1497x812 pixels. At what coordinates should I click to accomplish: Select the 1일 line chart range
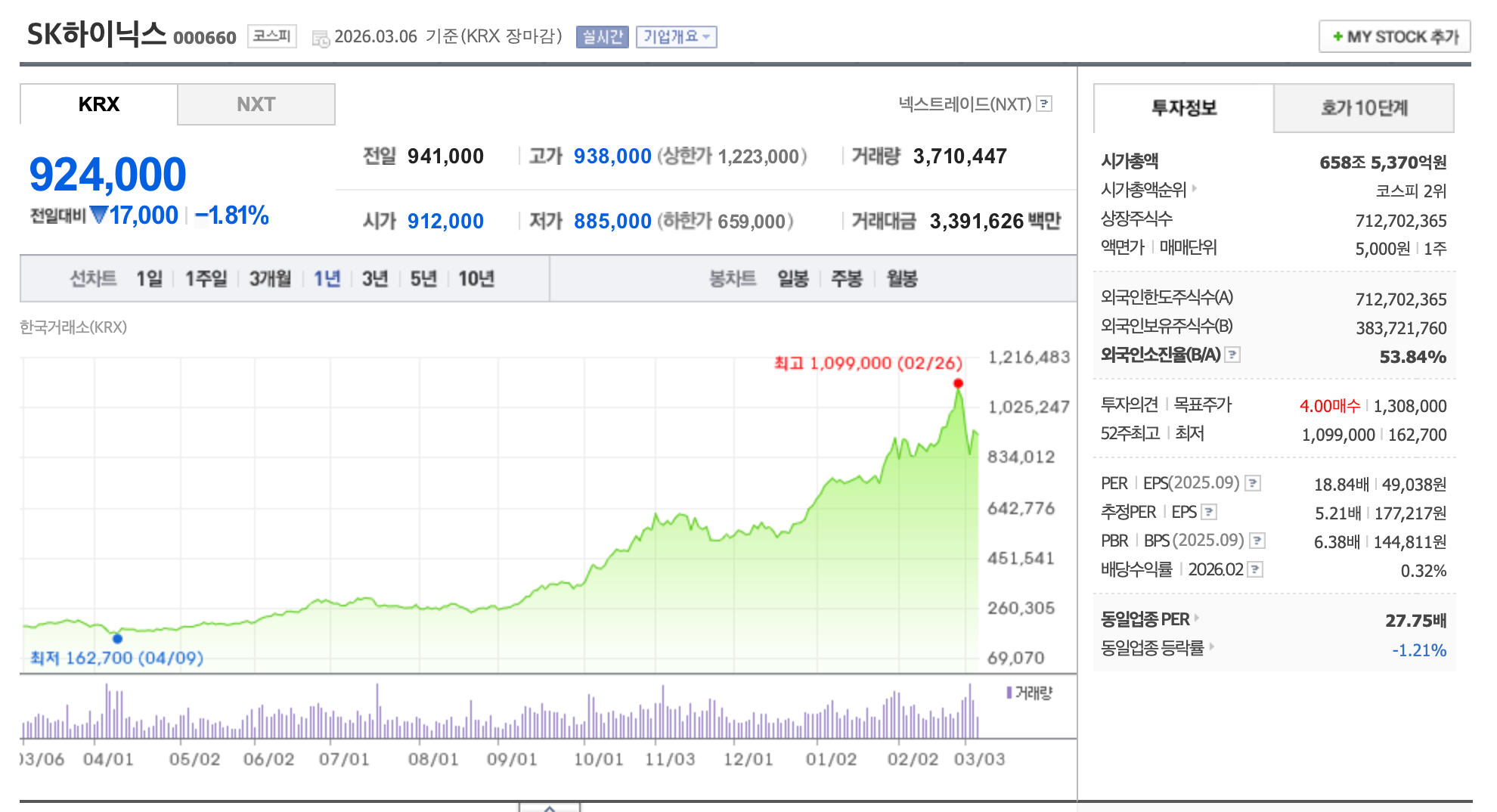[149, 279]
